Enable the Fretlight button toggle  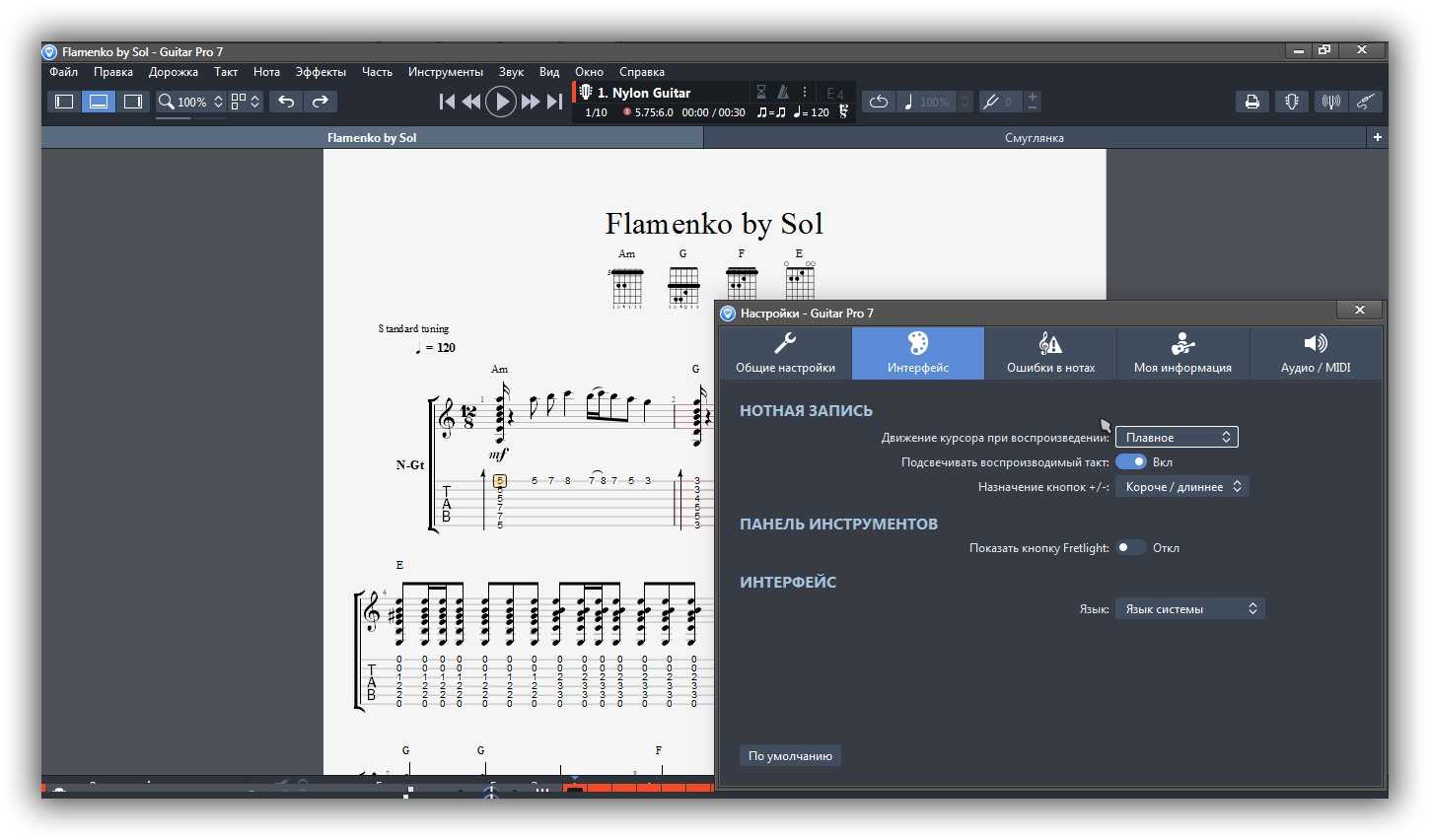pyautogui.click(x=1131, y=548)
